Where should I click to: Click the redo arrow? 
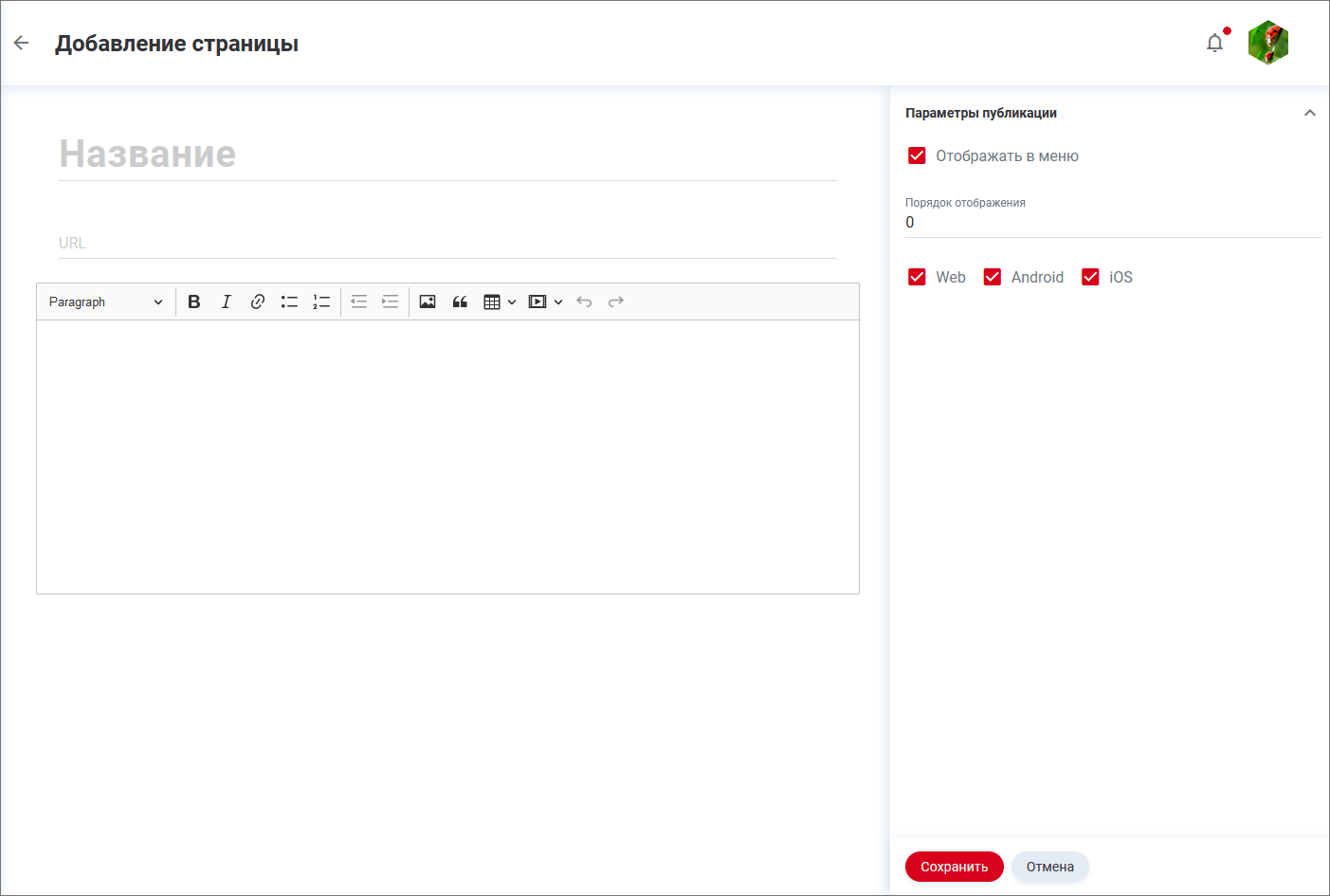point(616,302)
